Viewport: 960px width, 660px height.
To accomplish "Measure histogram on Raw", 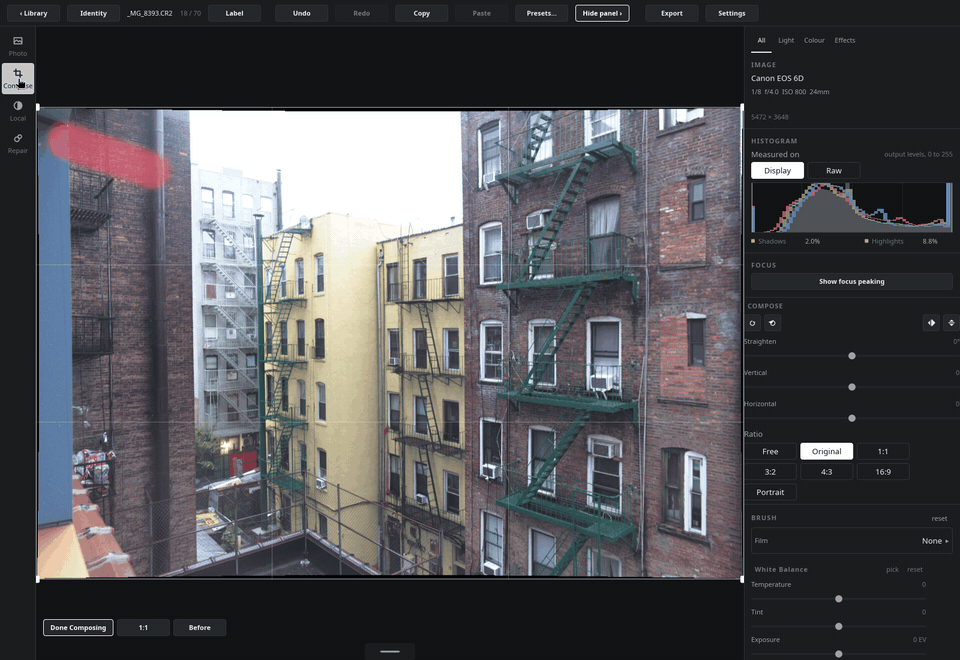I will (834, 171).
